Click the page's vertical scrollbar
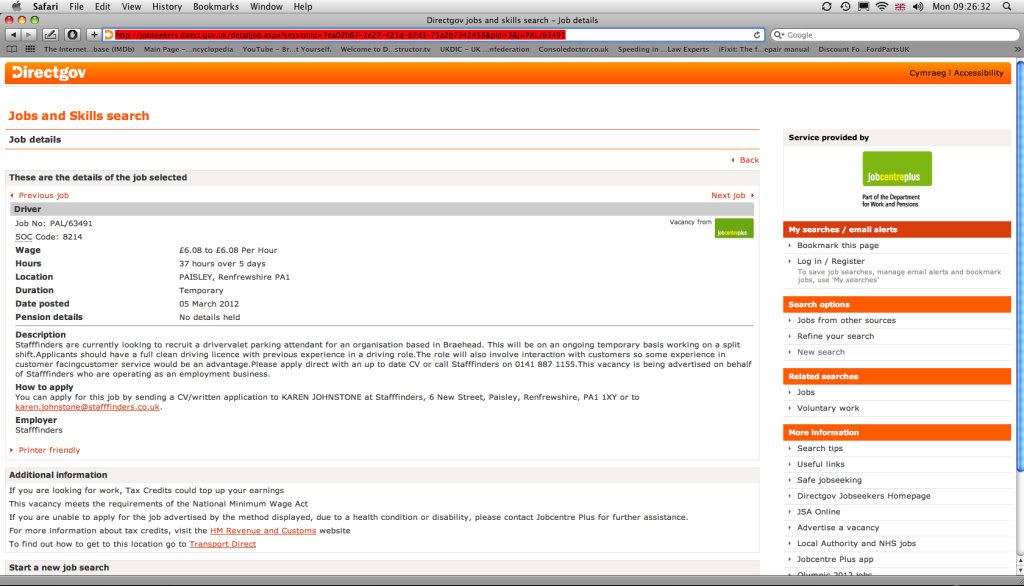The image size is (1024, 586). point(1019,265)
